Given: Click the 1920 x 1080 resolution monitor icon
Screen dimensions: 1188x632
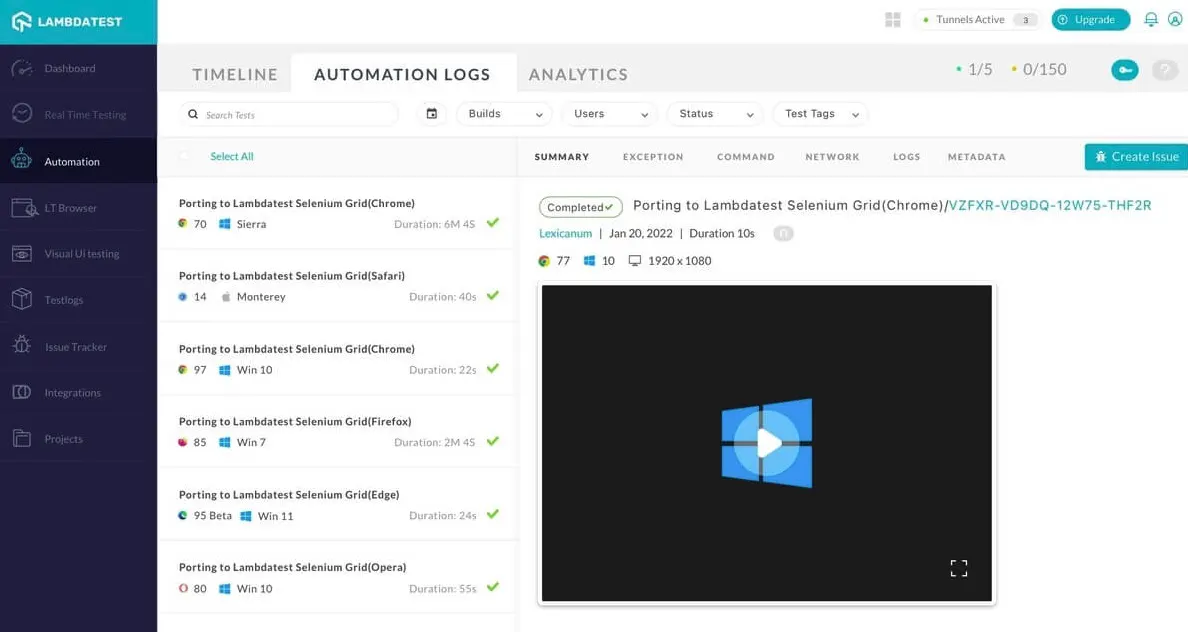Looking at the screenshot, I should tap(635, 261).
